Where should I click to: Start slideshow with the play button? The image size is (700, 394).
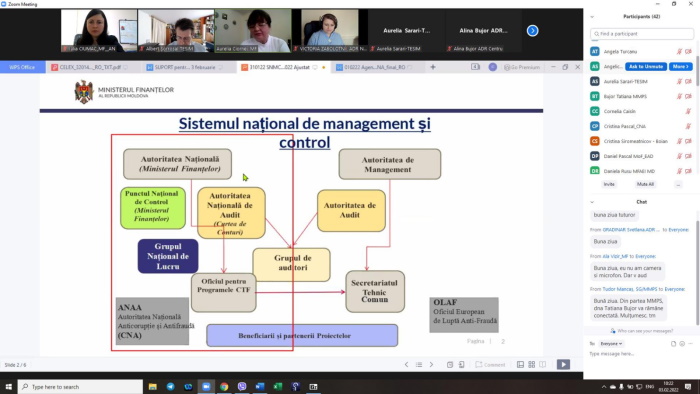(563, 365)
